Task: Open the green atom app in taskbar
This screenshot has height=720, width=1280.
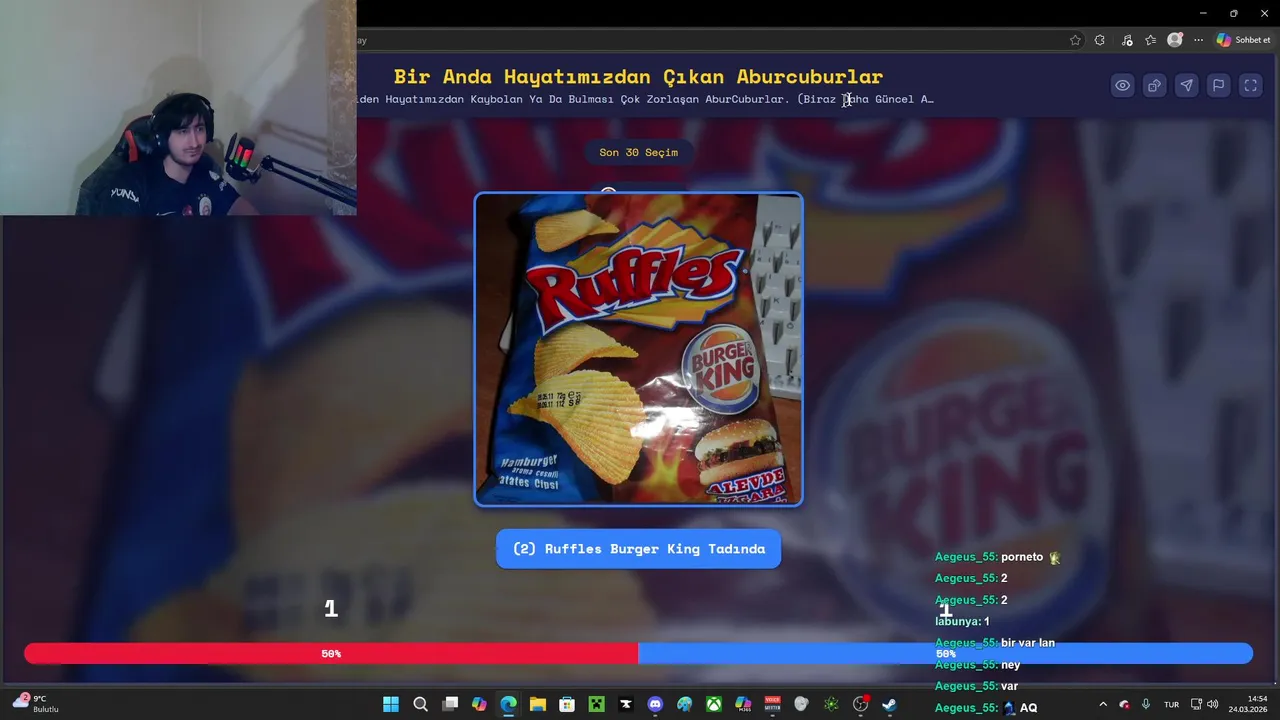Action: [831, 704]
